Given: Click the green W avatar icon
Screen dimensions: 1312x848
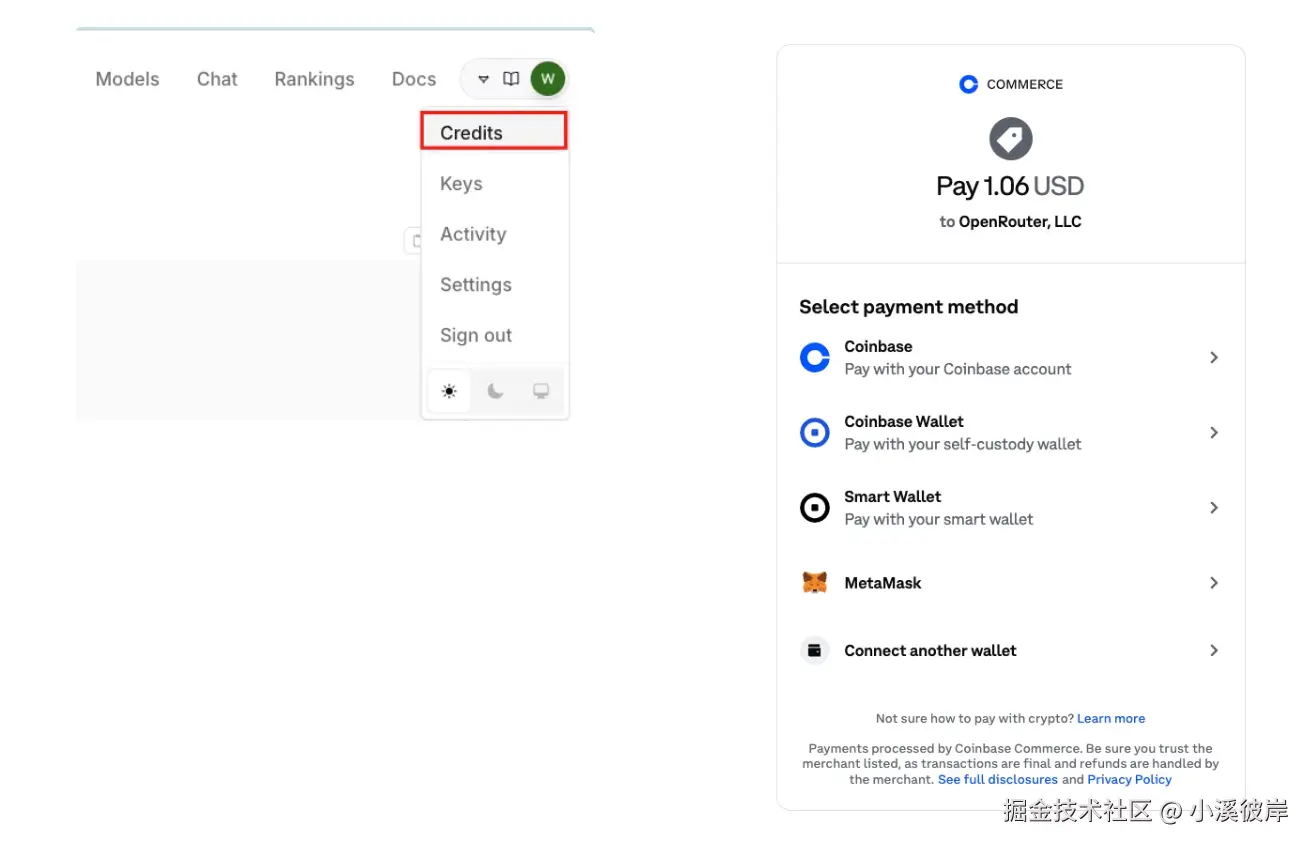Looking at the screenshot, I should pyautogui.click(x=547, y=79).
